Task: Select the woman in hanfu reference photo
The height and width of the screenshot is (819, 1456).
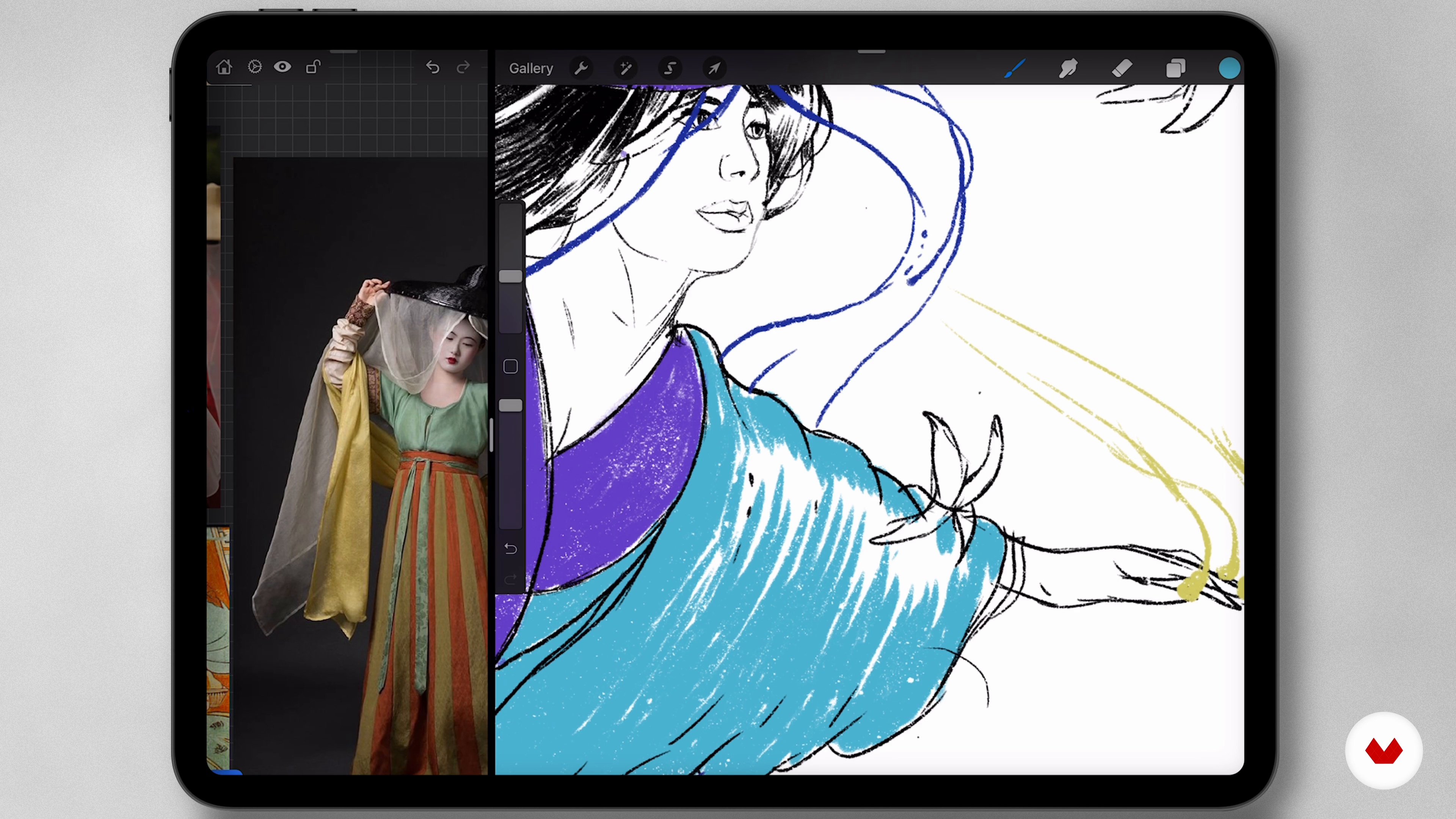Action: 361,466
